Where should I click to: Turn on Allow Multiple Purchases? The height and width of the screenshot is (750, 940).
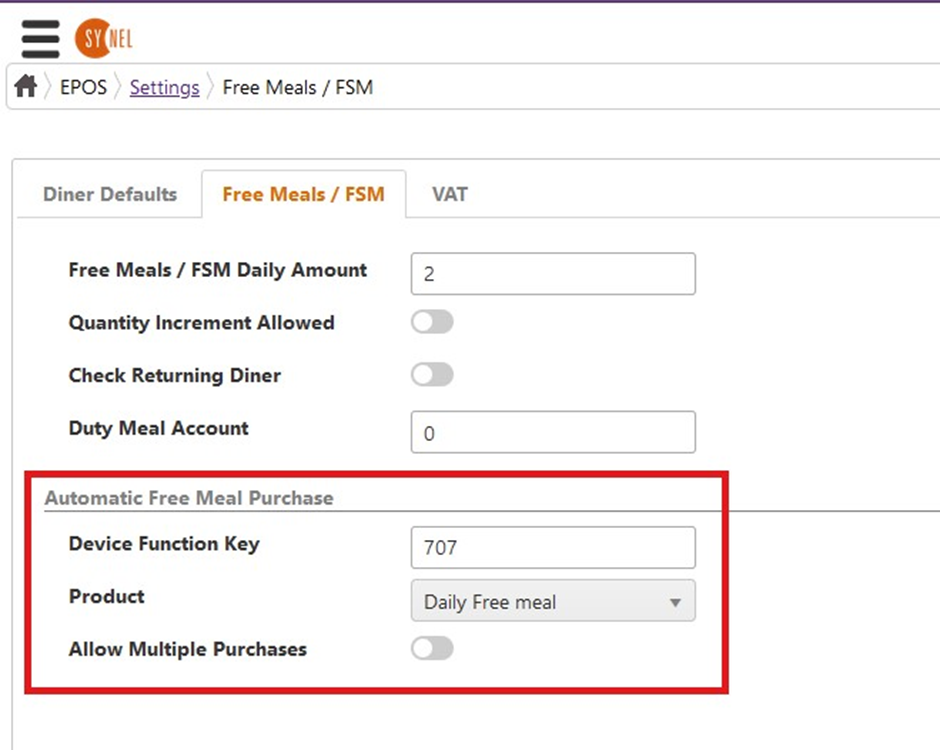[x=432, y=649]
